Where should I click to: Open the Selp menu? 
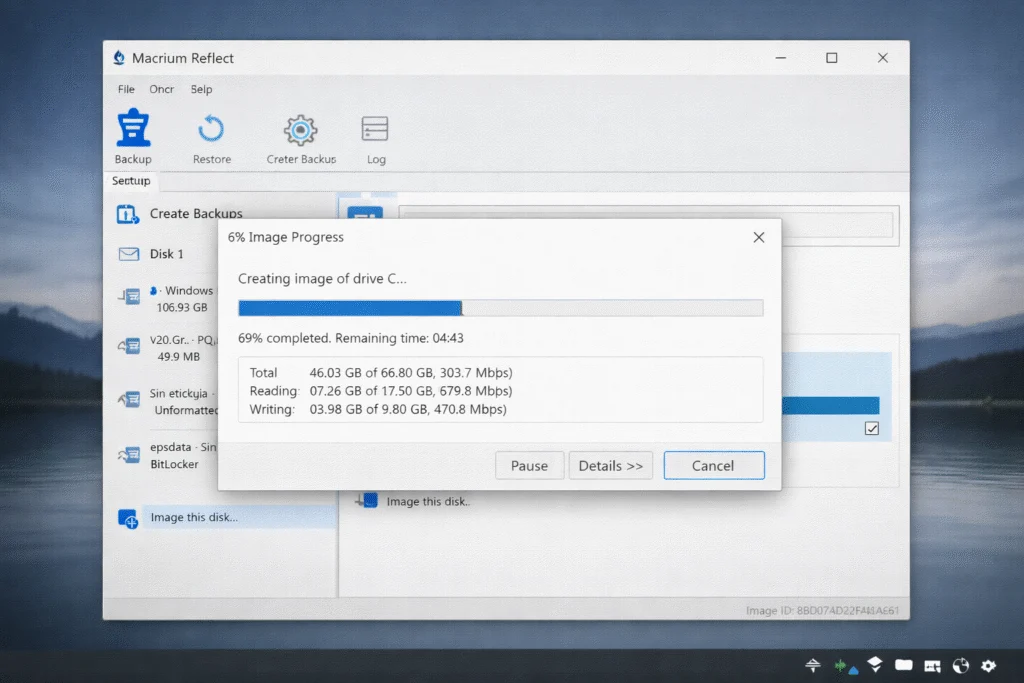[200, 89]
